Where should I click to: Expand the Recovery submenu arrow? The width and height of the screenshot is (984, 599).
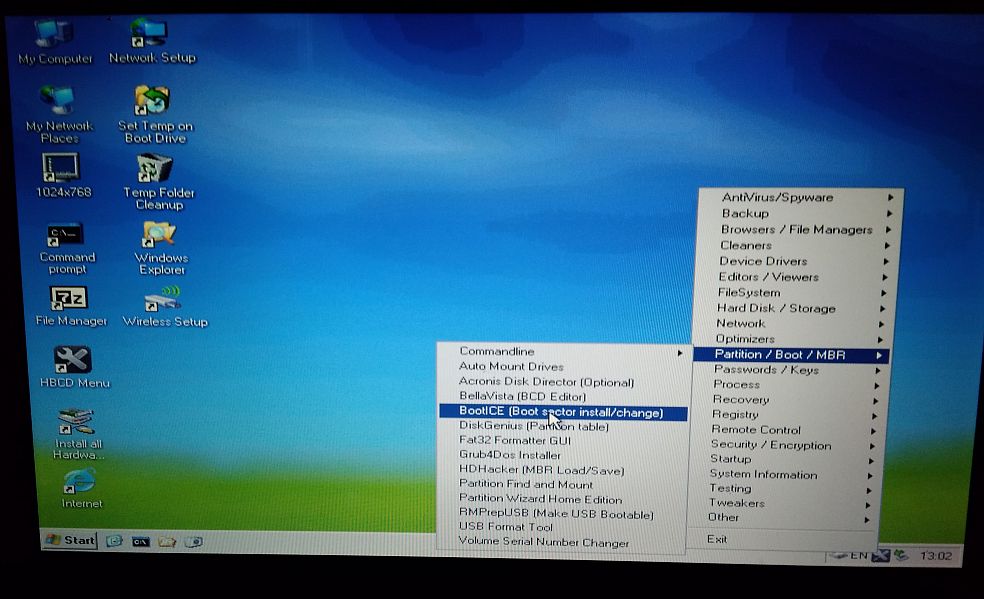pos(875,401)
